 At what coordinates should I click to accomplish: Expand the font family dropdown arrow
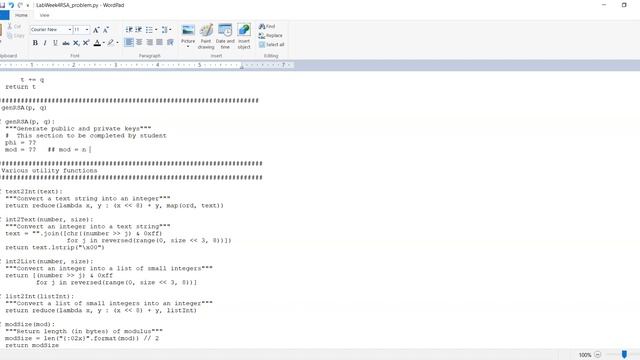[x=70, y=30]
